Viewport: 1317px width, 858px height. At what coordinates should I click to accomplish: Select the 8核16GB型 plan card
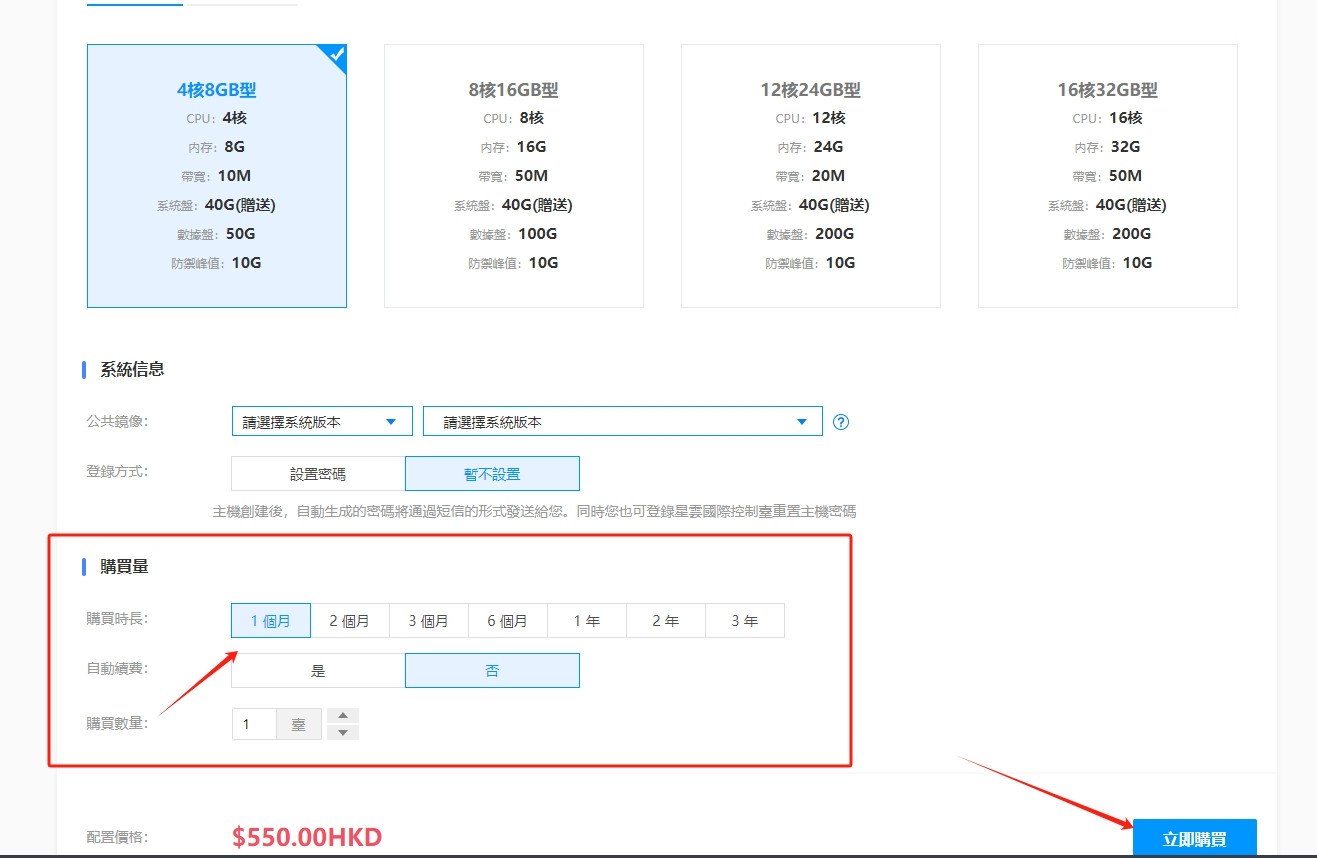pos(514,176)
